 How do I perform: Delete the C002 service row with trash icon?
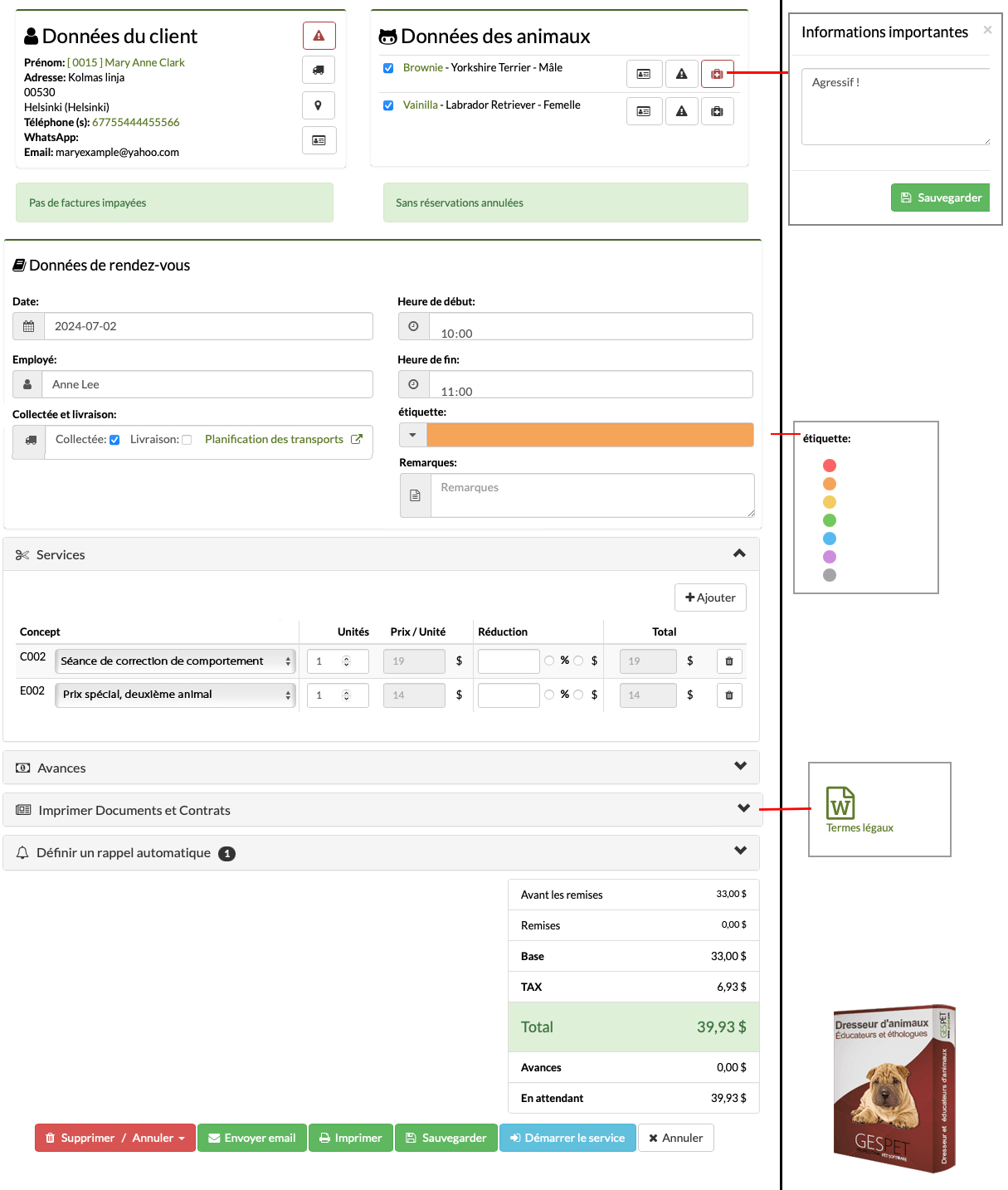pyautogui.click(x=729, y=661)
